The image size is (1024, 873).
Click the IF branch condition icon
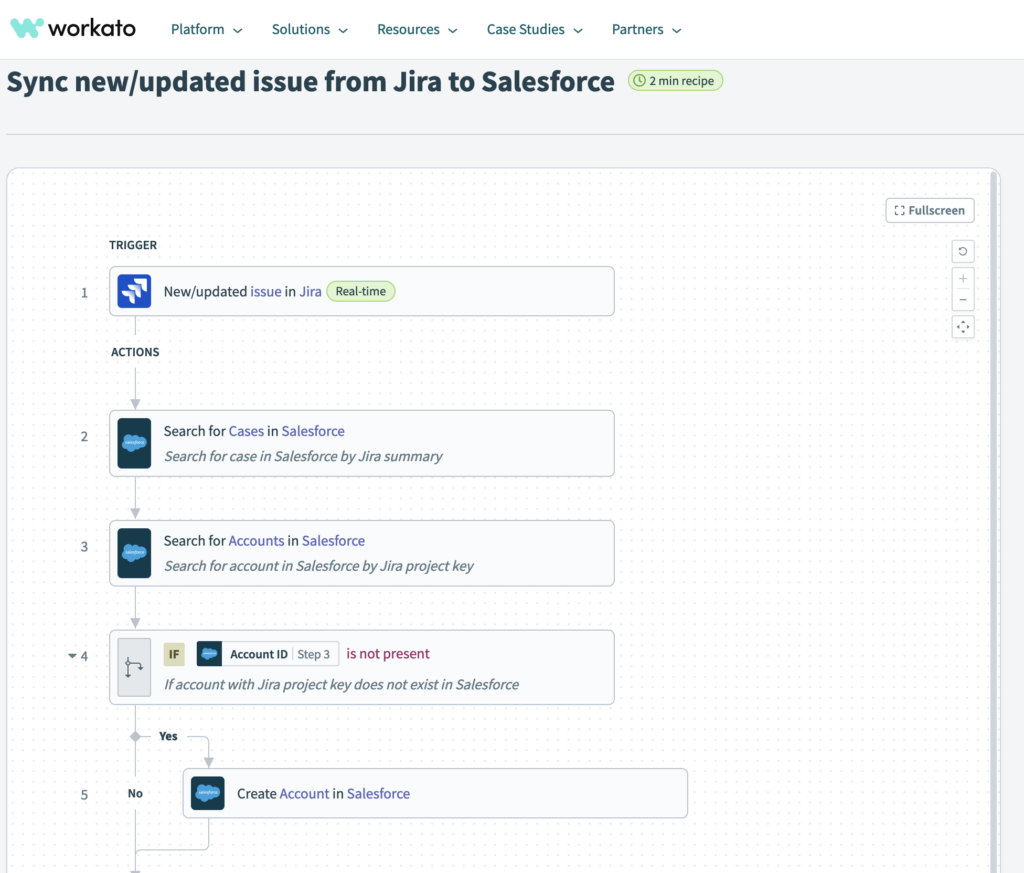[x=134, y=667]
